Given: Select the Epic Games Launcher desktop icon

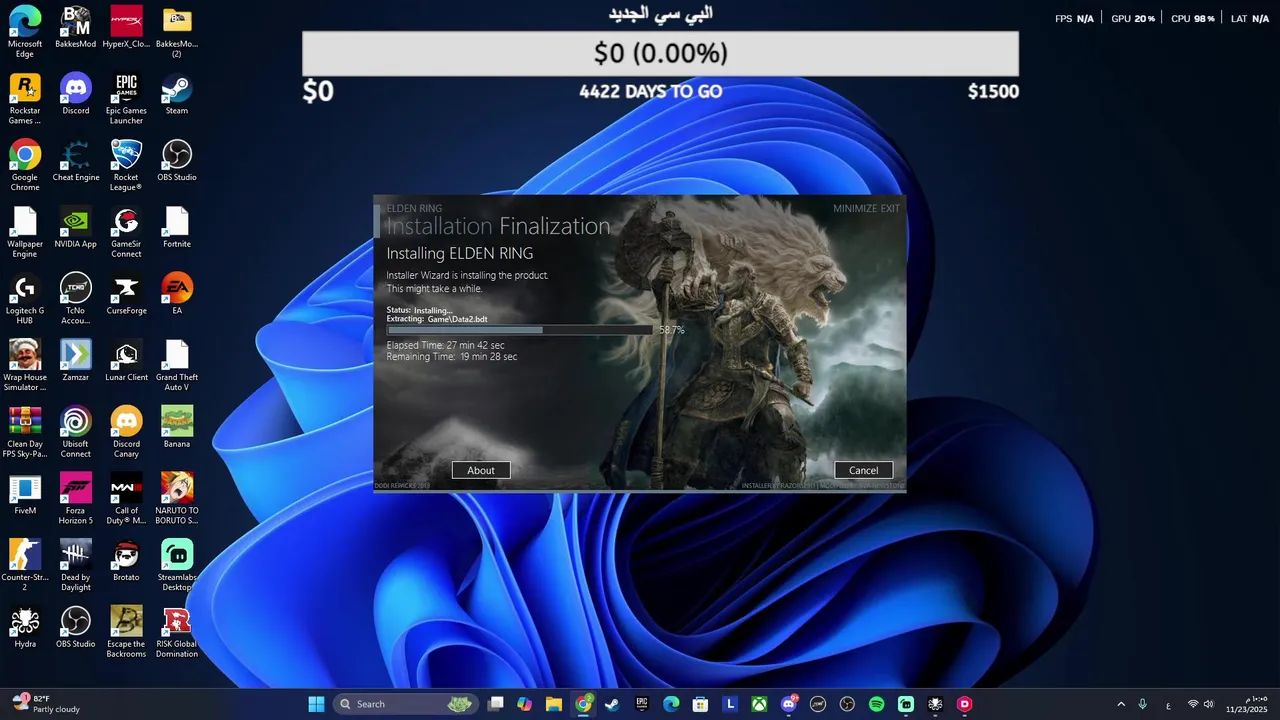Looking at the screenshot, I should click(126, 98).
